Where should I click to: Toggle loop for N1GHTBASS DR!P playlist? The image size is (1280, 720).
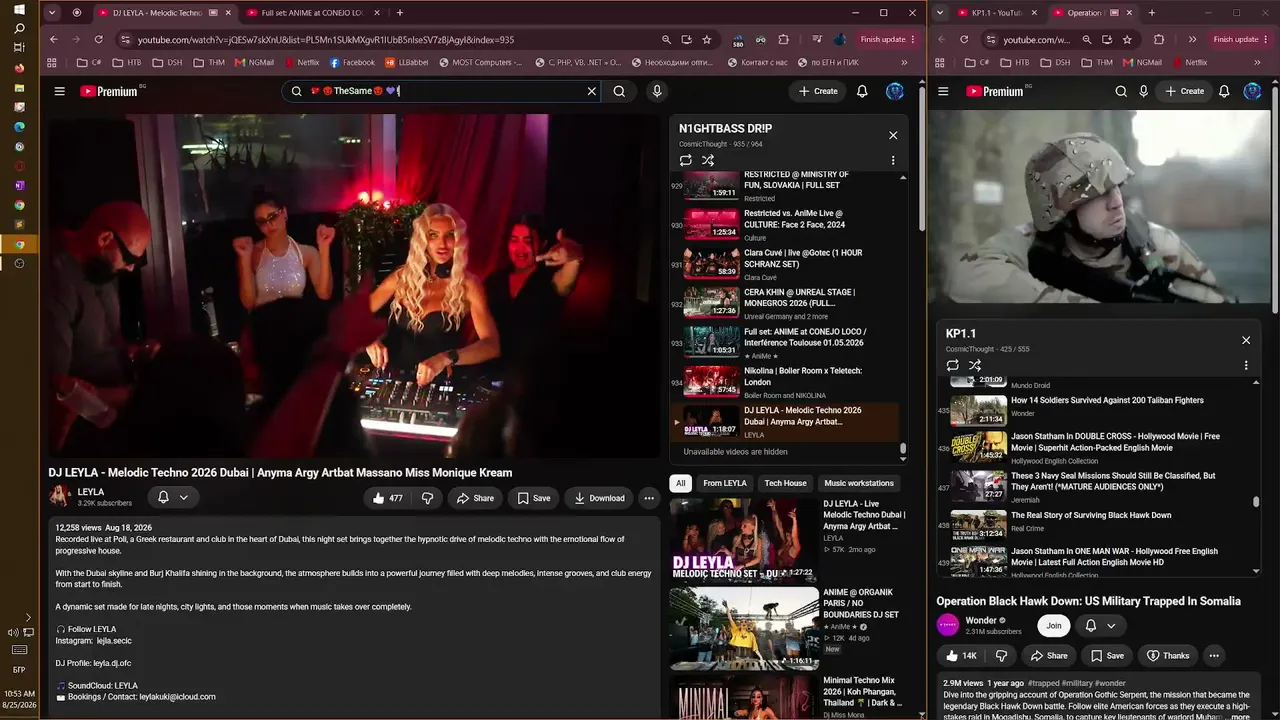[685, 160]
